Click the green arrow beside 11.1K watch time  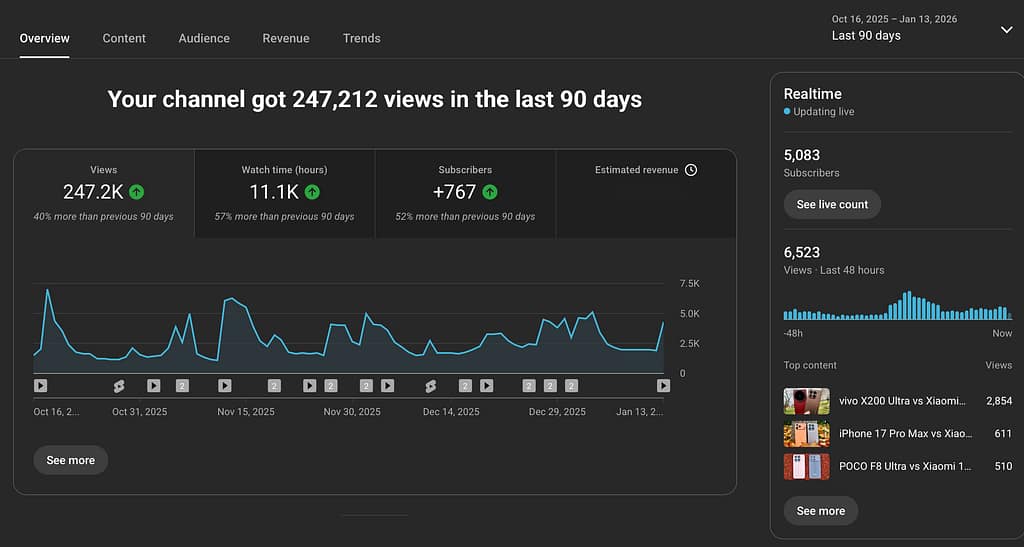point(313,192)
